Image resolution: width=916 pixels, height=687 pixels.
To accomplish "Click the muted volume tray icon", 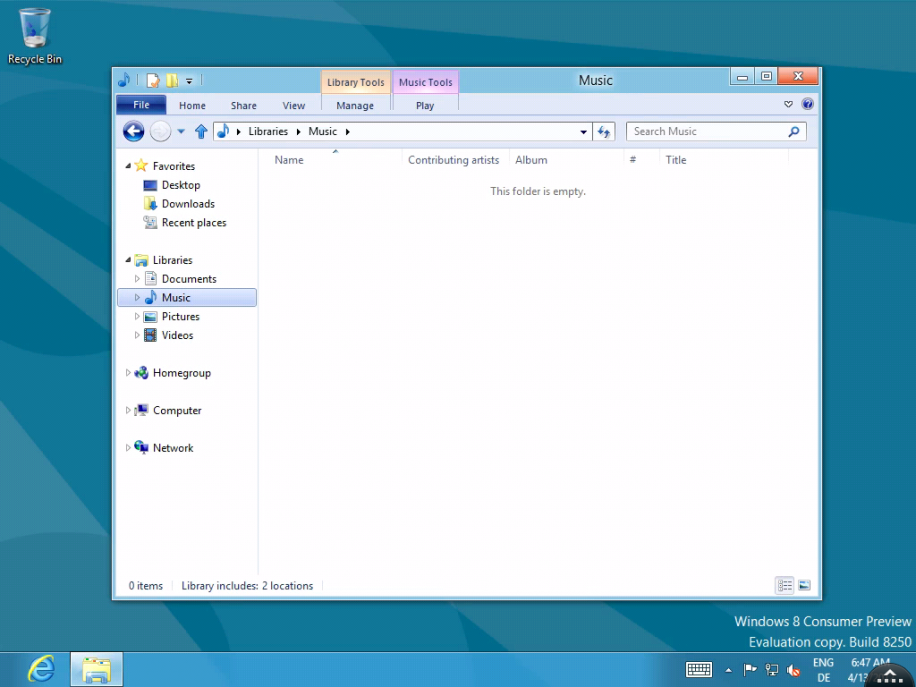I will [793, 670].
